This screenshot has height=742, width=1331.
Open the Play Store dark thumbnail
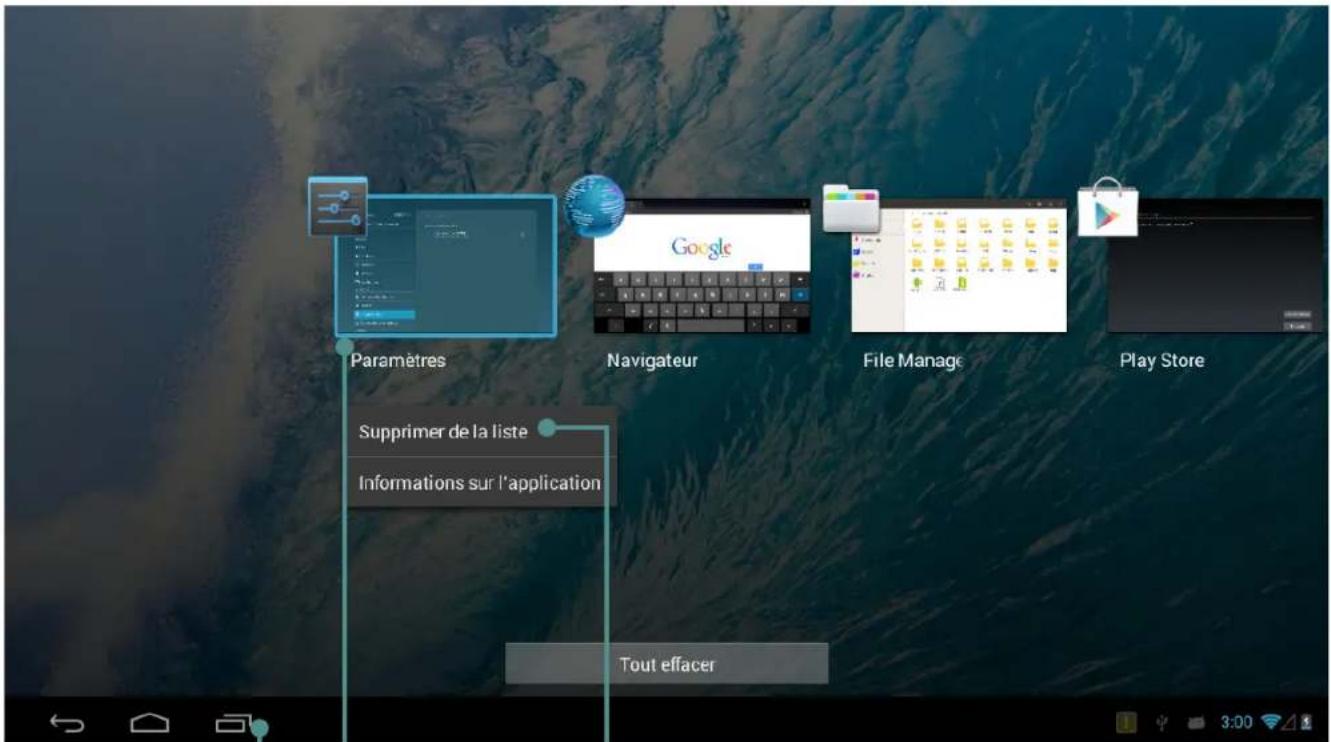(1215, 265)
